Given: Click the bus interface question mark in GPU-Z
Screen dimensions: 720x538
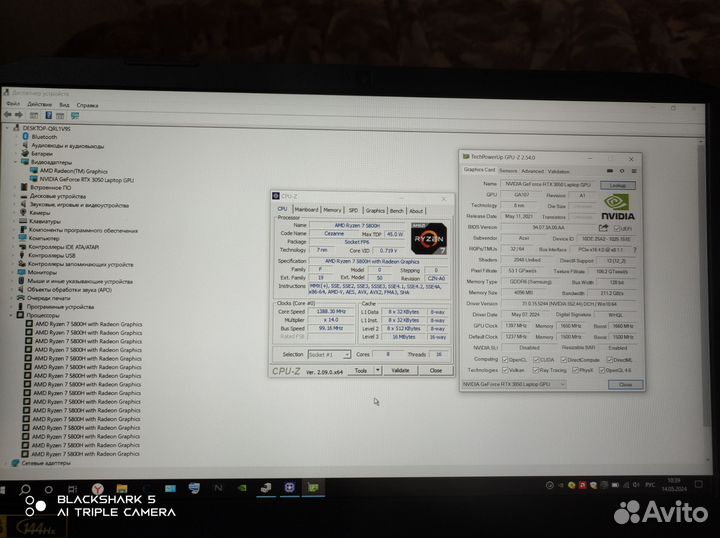Looking at the screenshot, I should tap(635, 250).
